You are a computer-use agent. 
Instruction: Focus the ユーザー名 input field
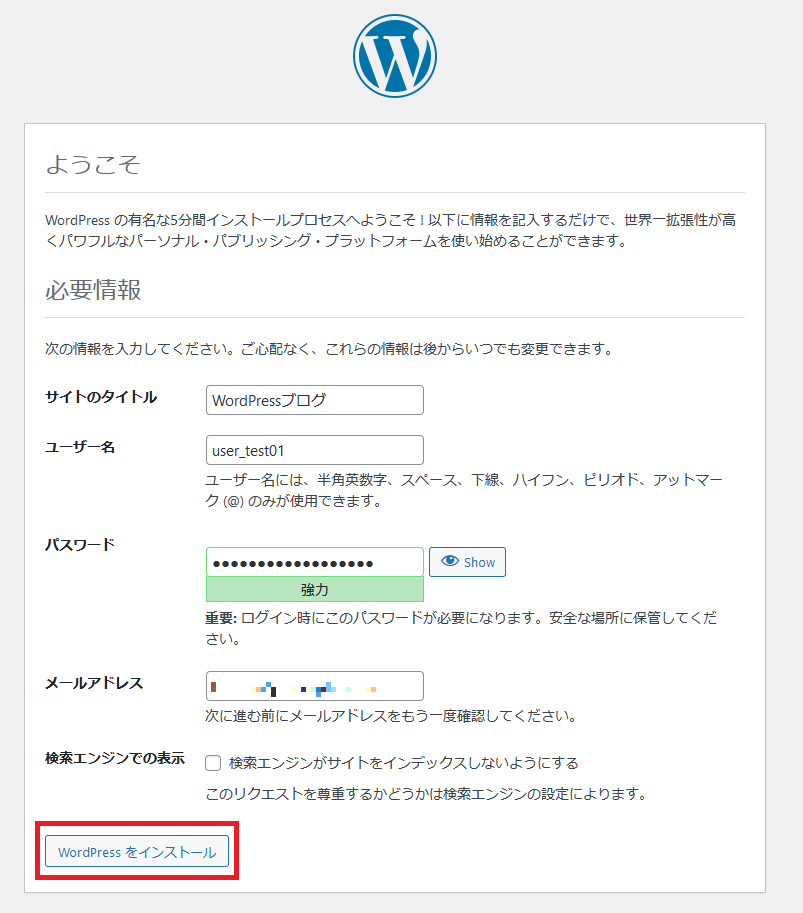[314, 450]
